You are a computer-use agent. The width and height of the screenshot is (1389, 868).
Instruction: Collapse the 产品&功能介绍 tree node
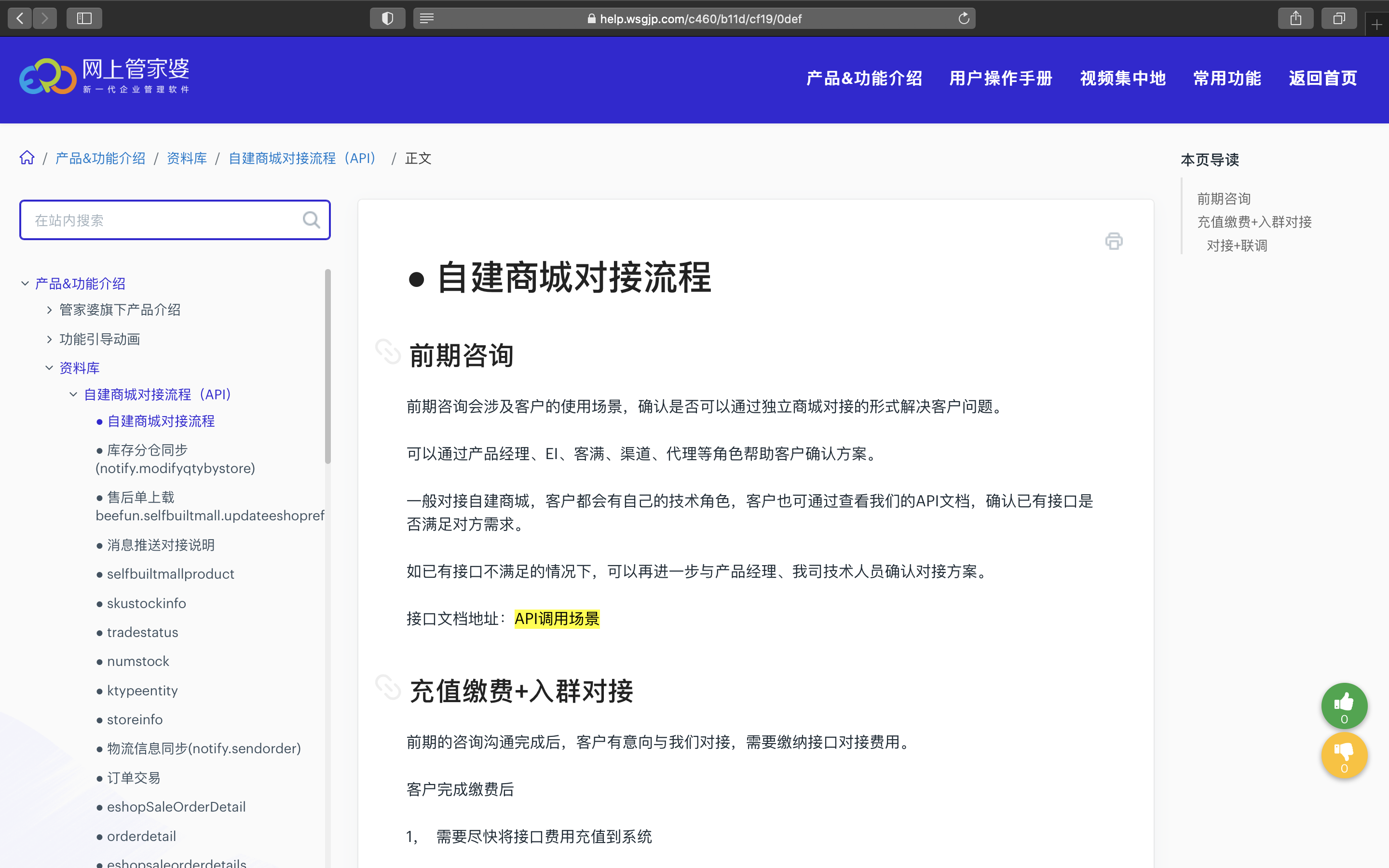point(25,284)
